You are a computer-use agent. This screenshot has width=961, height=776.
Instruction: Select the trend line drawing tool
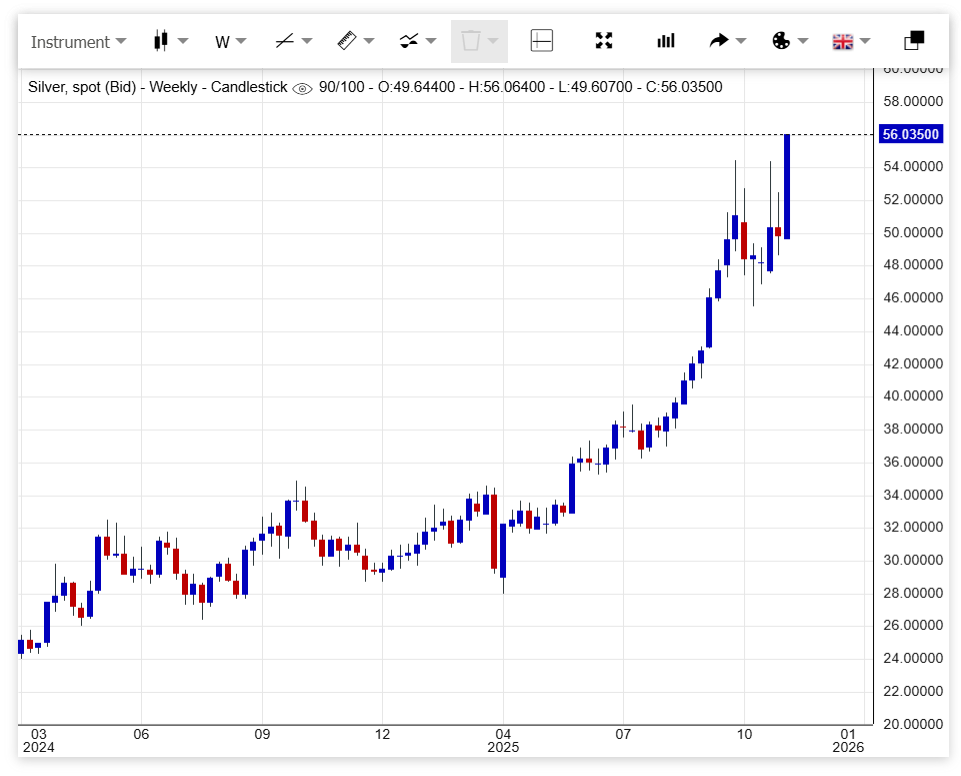click(293, 41)
